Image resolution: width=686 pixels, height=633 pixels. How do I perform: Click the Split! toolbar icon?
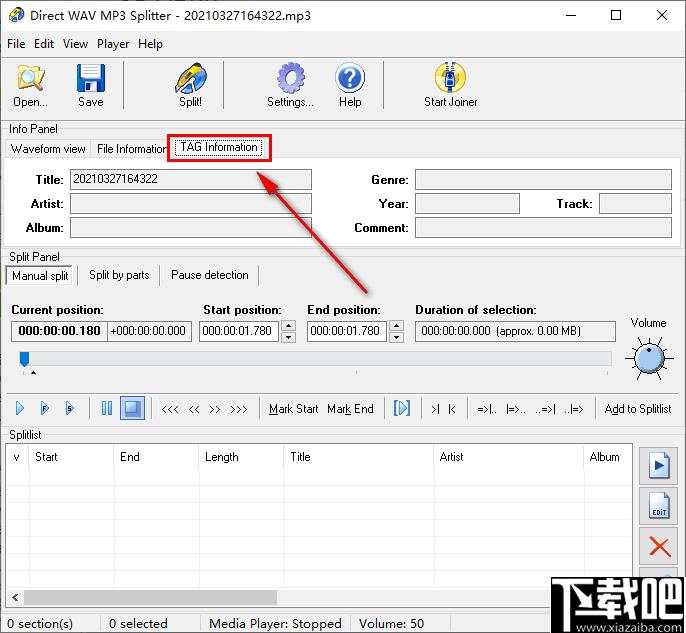pyautogui.click(x=191, y=86)
